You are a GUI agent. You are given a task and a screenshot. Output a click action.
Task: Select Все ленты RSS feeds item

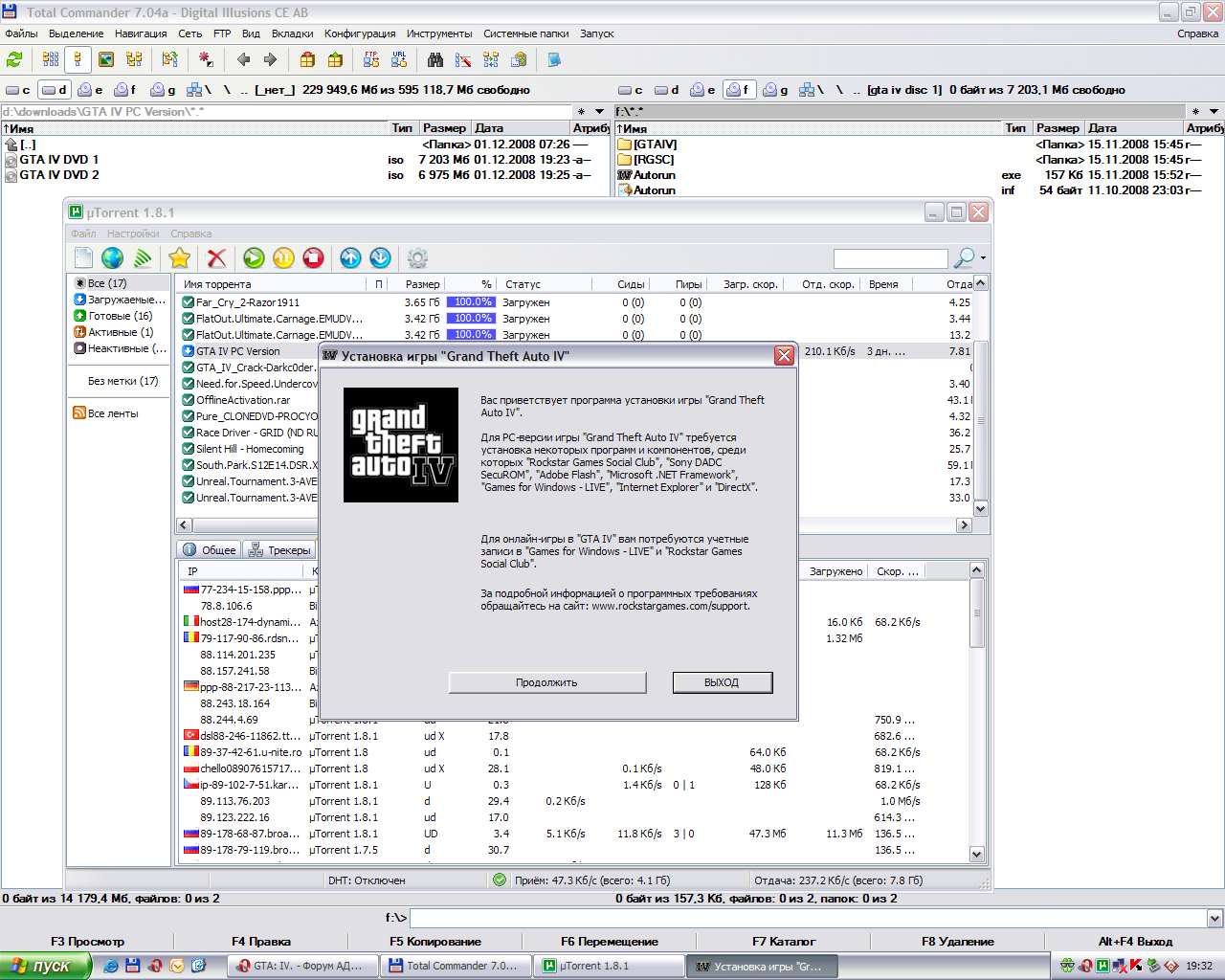(x=106, y=413)
